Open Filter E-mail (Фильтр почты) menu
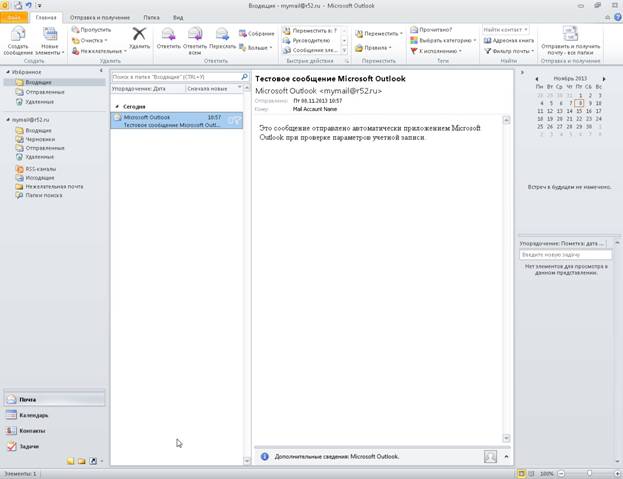Screen dimensions: 623x479 pos(509,51)
